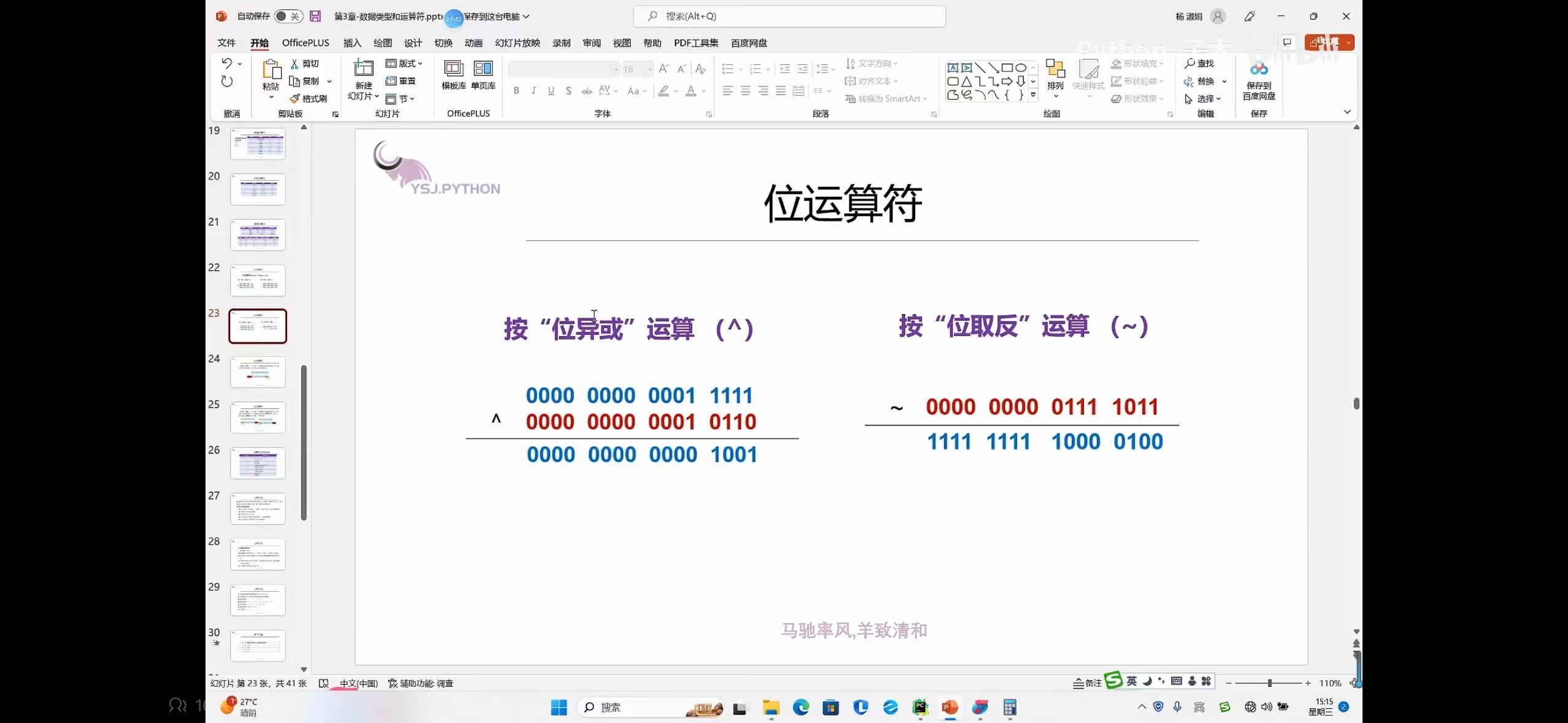Toggle bold formatting button
The height and width of the screenshot is (723, 1568).
517,91
